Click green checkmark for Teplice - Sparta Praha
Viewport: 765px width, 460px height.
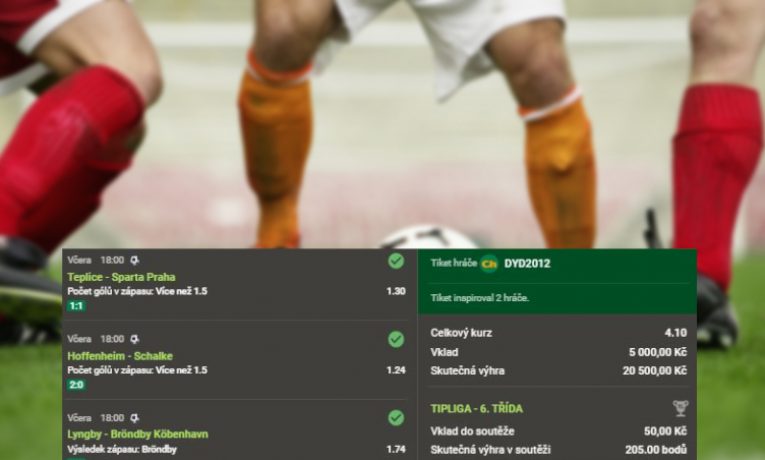pyautogui.click(x=396, y=261)
